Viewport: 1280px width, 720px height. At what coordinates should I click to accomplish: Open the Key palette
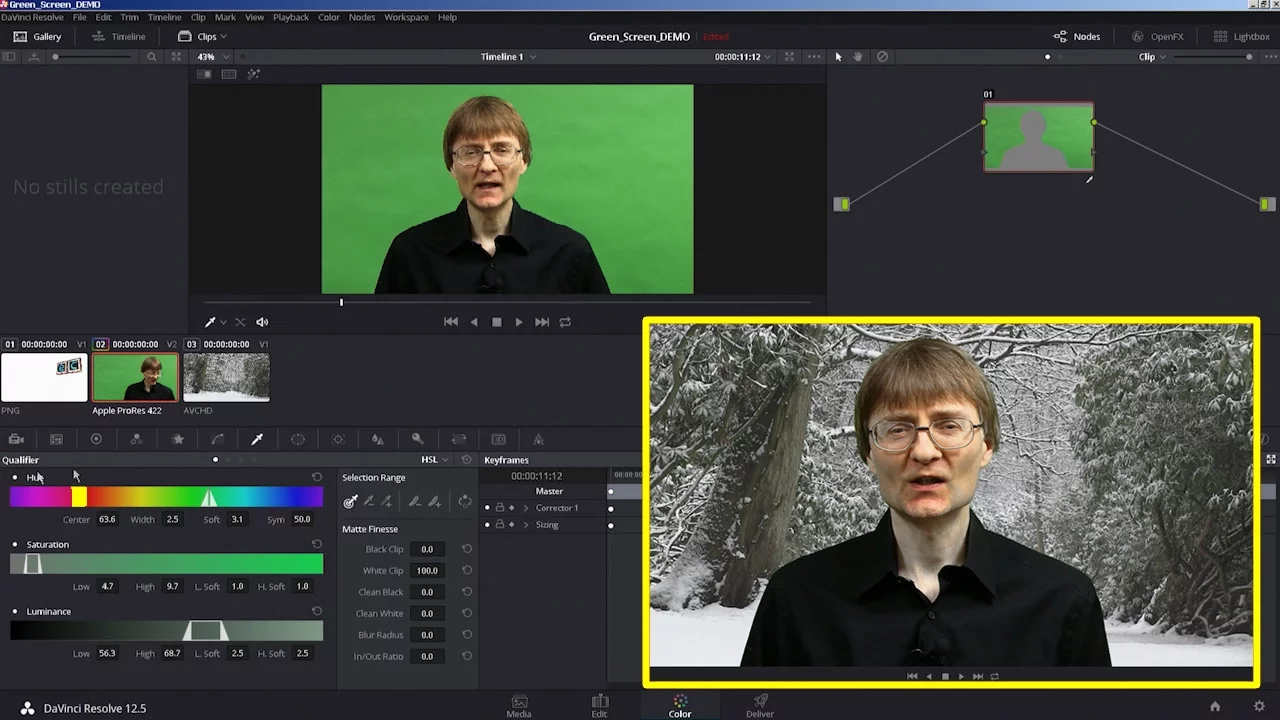[x=418, y=439]
